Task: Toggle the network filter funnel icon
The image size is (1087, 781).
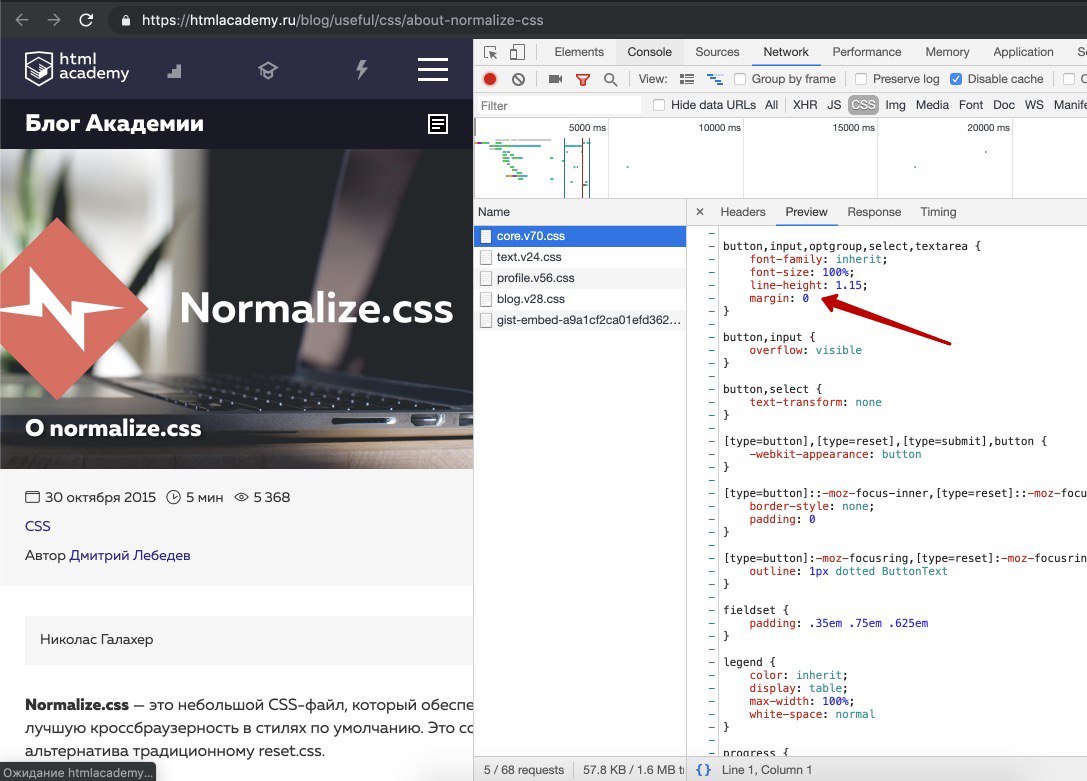Action: (583, 80)
